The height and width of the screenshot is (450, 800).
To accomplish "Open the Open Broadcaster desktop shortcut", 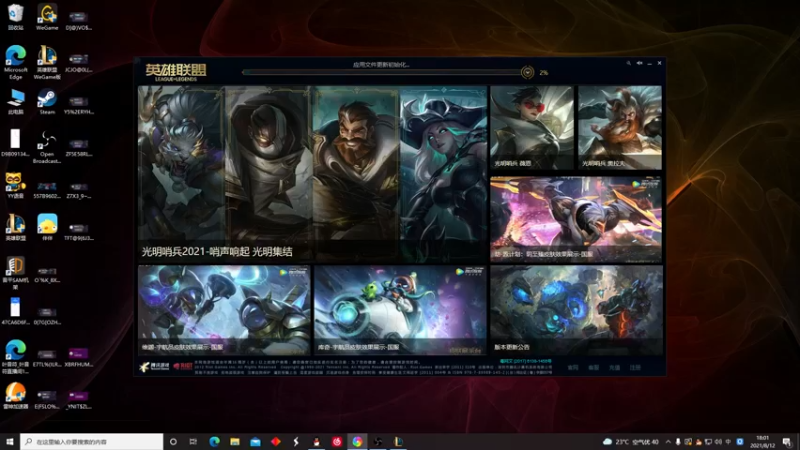I will coord(47,147).
